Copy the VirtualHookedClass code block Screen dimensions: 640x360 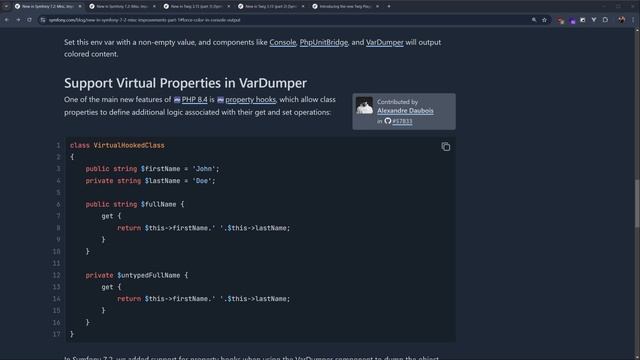pos(446,147)
